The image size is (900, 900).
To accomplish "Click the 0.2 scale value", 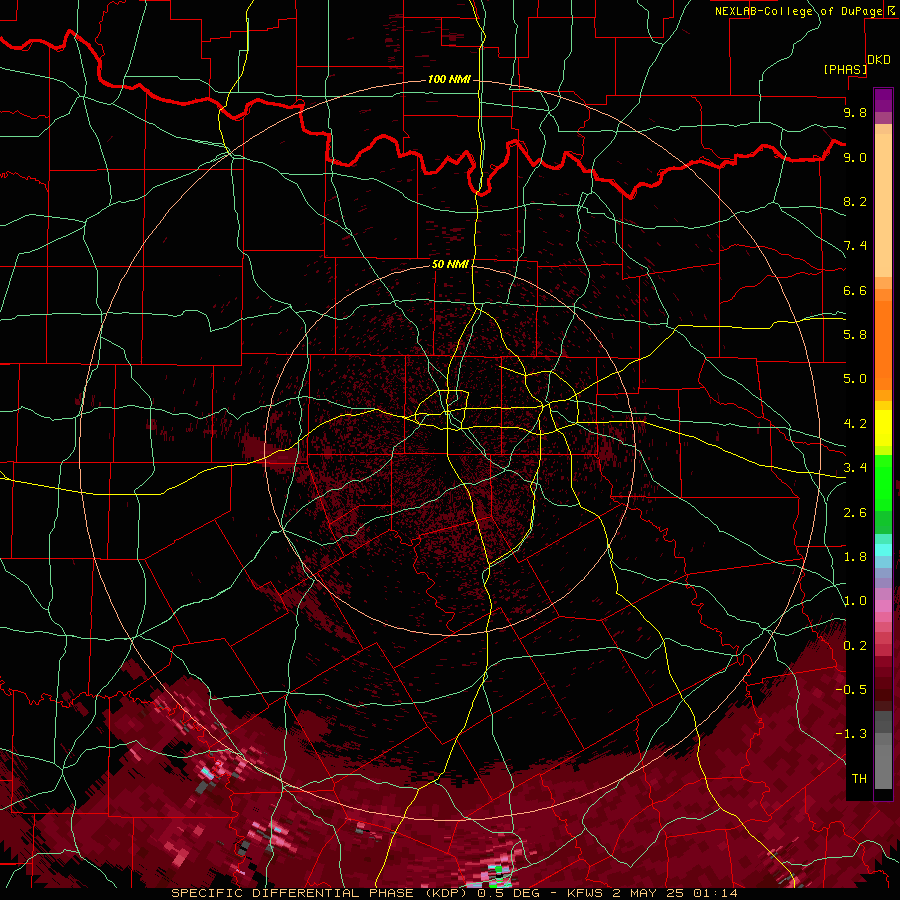I will coord(855,646).
